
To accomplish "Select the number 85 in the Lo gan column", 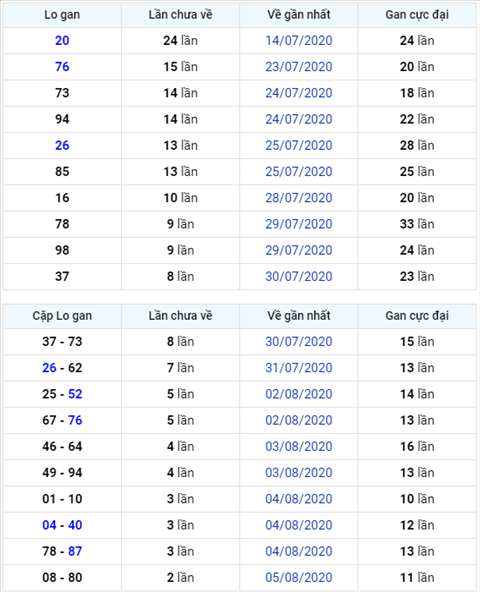I will [x=62, y=171].
